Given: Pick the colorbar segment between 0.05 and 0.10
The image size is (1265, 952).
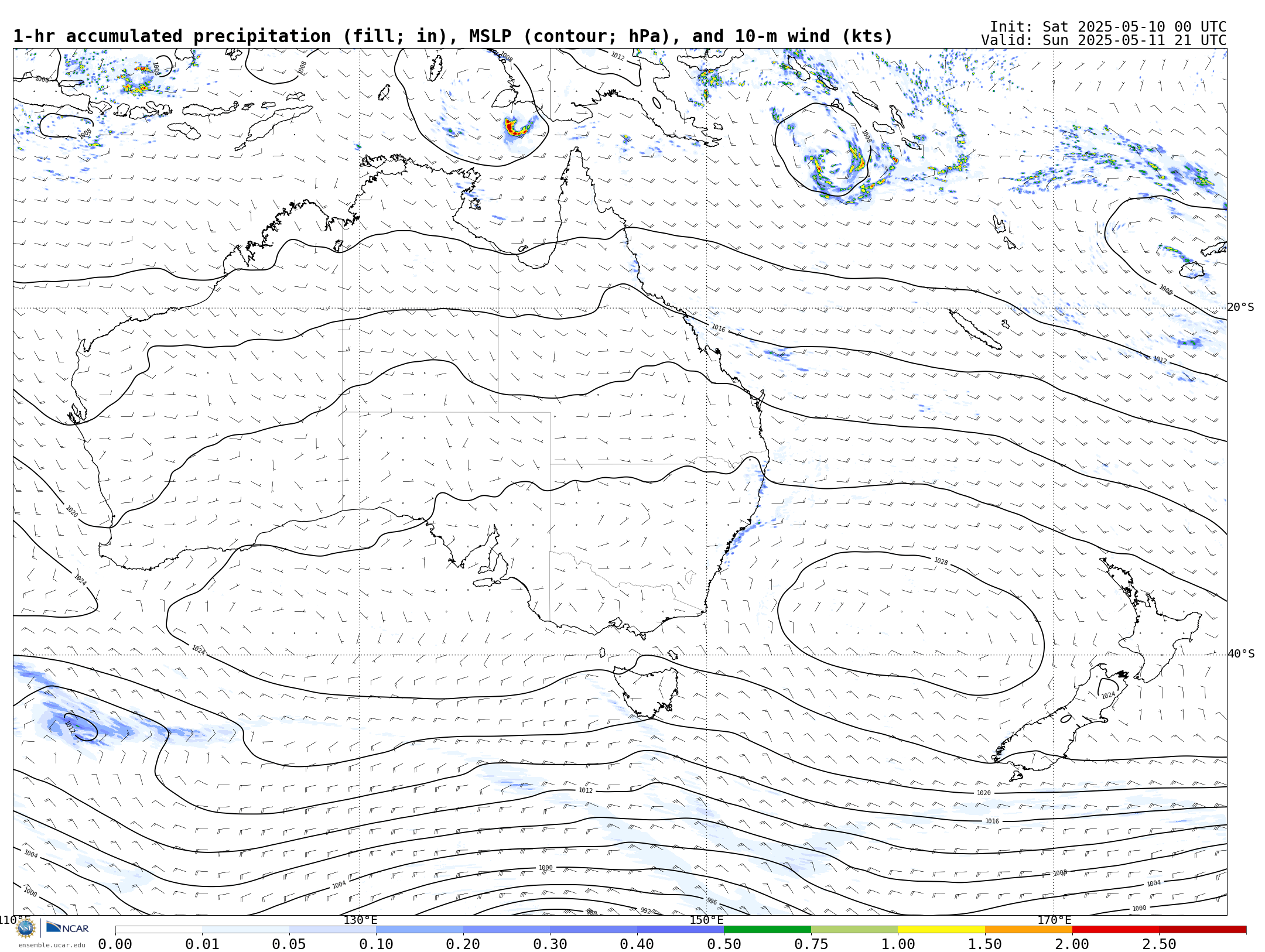Looking at the screenshot, I should (x=333, y=929).
